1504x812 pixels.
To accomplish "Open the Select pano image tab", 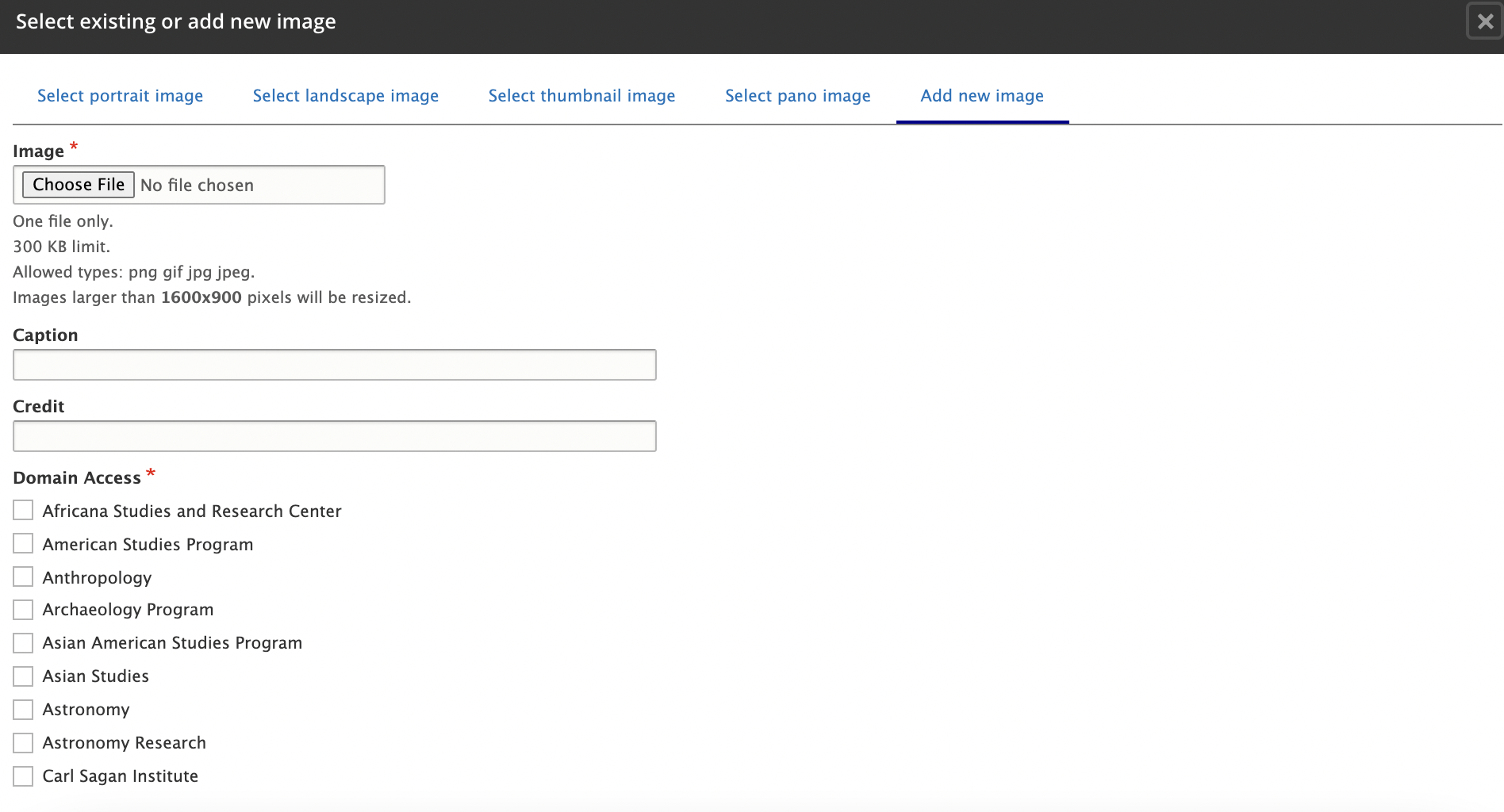I will (797, 96).
